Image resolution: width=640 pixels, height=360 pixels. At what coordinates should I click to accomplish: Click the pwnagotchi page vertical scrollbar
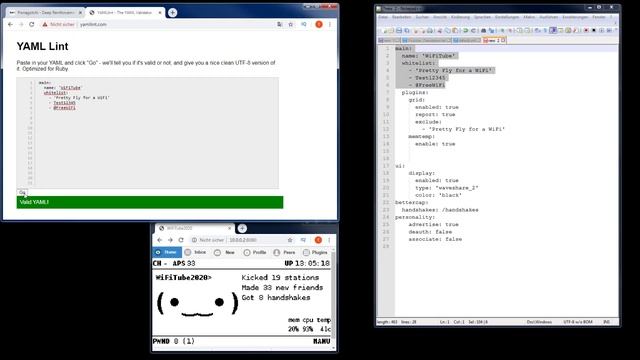[x=334, y=298]
